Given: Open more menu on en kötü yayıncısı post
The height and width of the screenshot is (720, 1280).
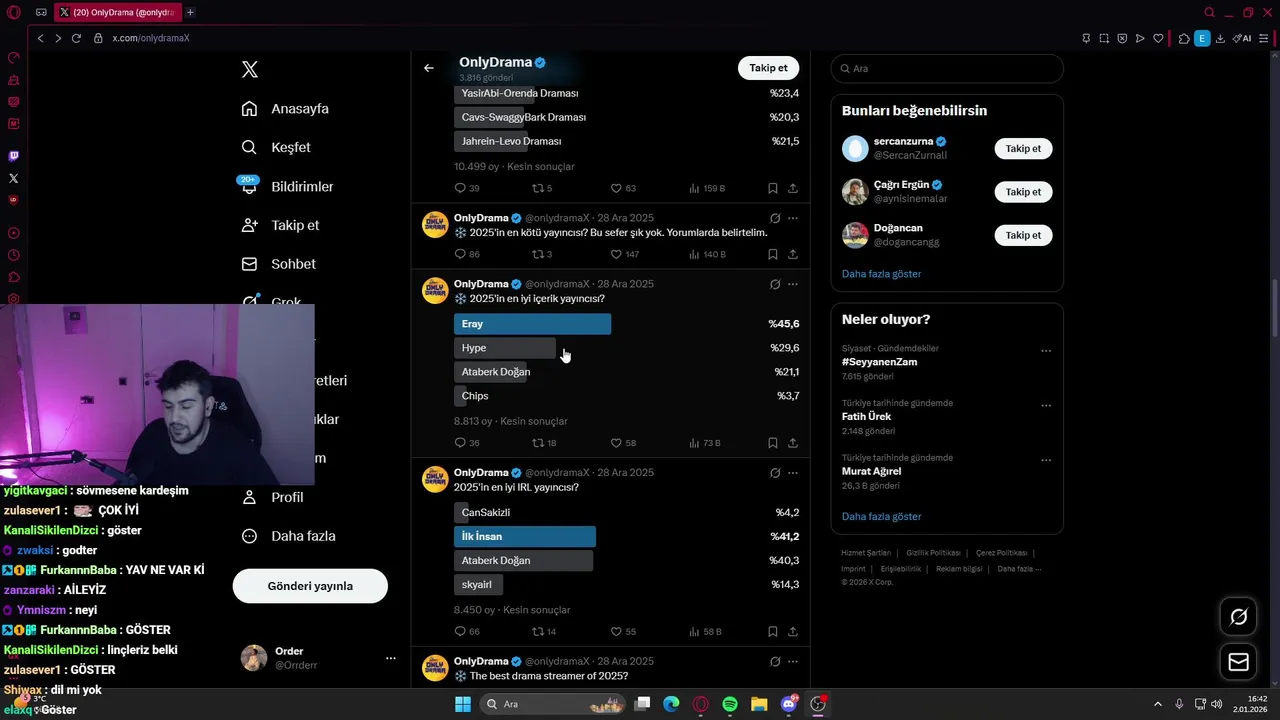Looking at the screenshot, I should click(x=793, y=218).
